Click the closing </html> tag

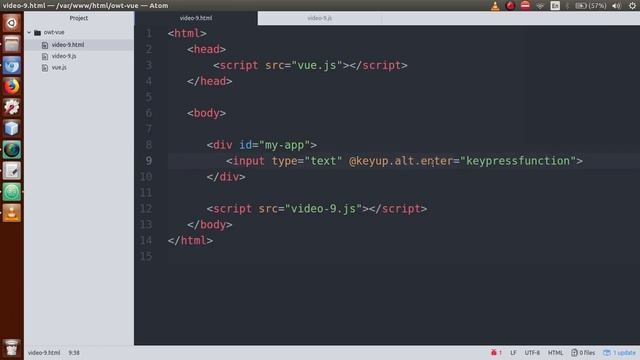(x=190, y=240)
